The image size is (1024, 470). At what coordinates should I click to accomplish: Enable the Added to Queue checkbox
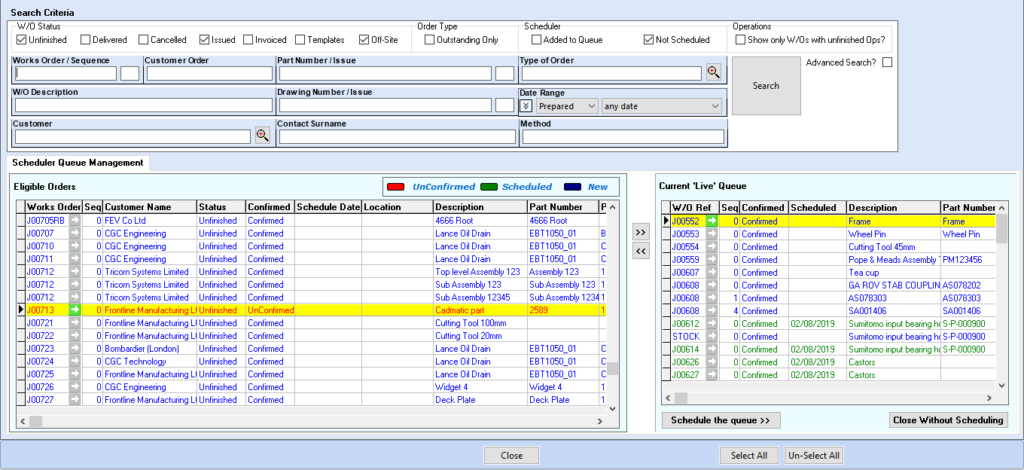(x=535, y=40)
